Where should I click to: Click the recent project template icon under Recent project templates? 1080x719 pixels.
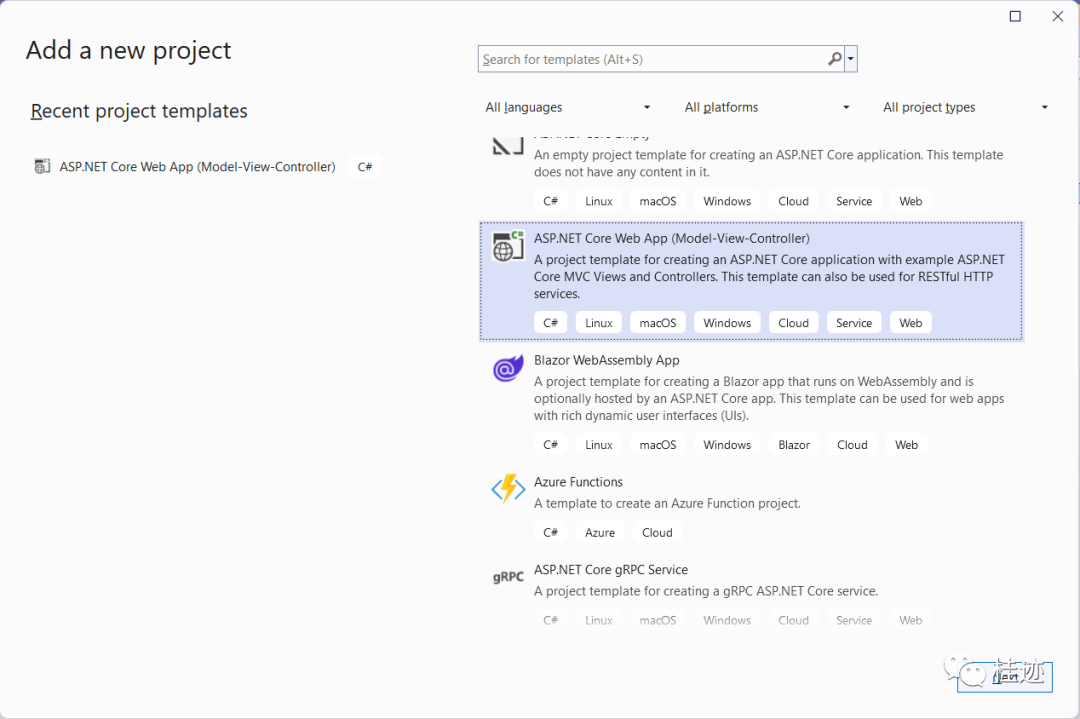(x=42, y=166)
